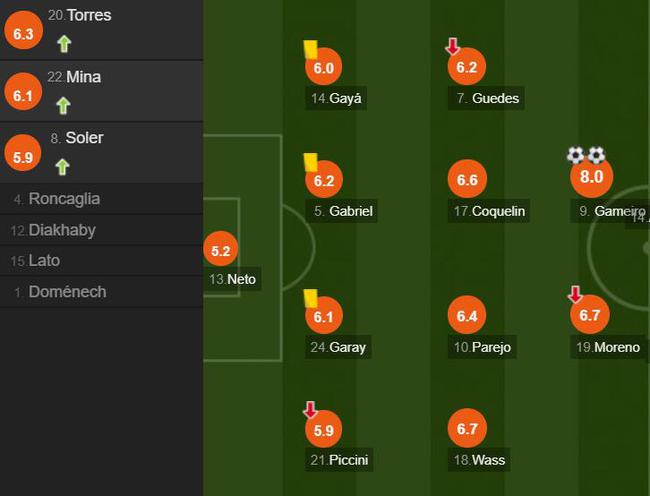Click Torres' 6.3 rating in substitutes
The image size is (650, 496).
[23, 33]
